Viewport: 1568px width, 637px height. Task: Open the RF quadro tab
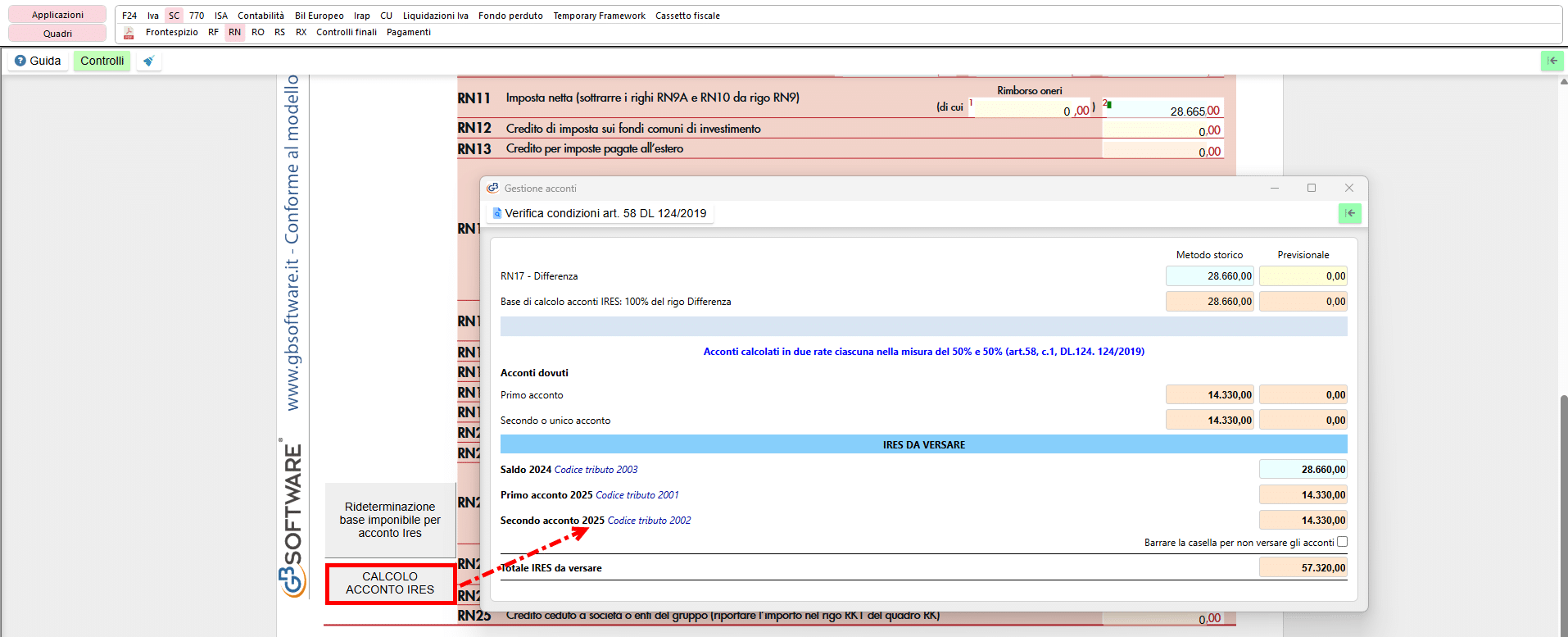coord(213,32)
